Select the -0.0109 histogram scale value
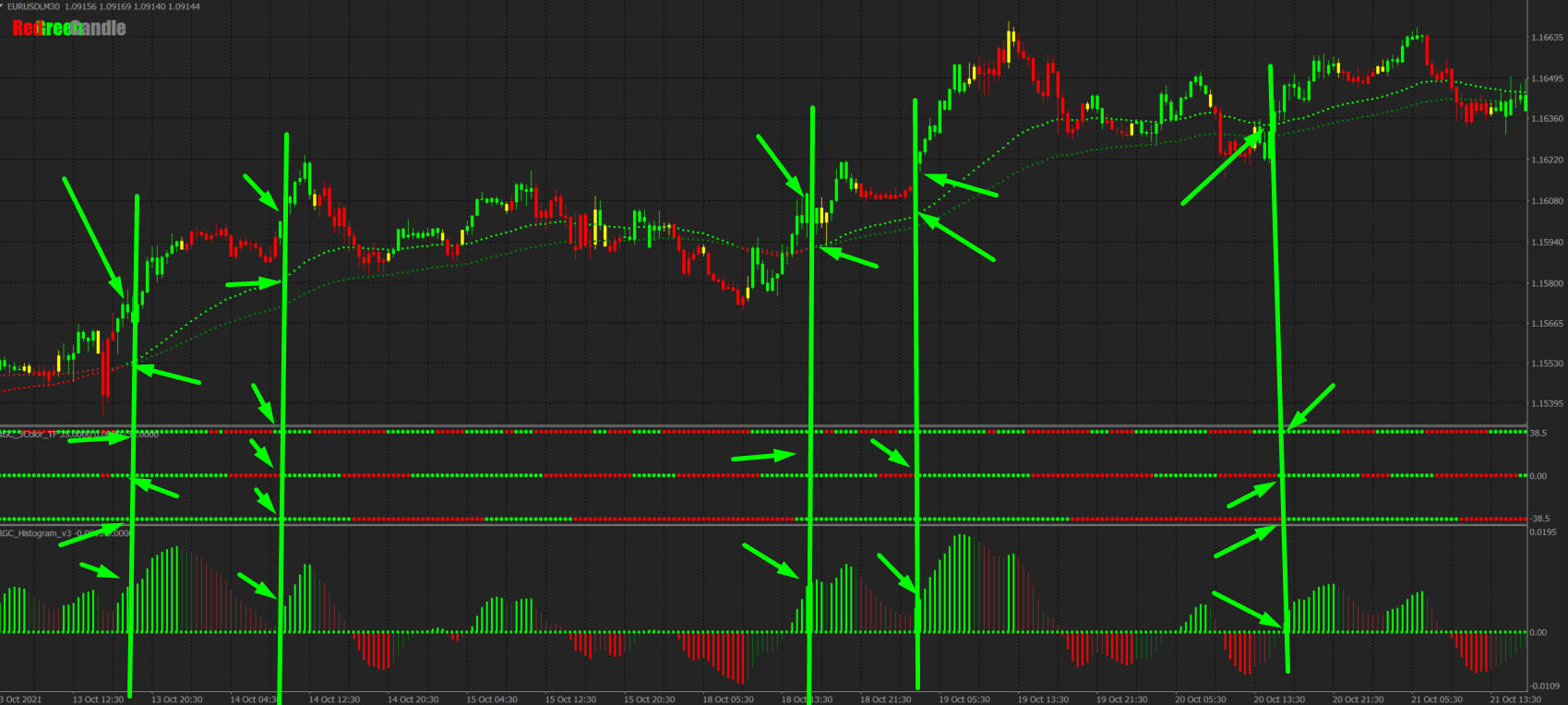 pos(1545,686)
